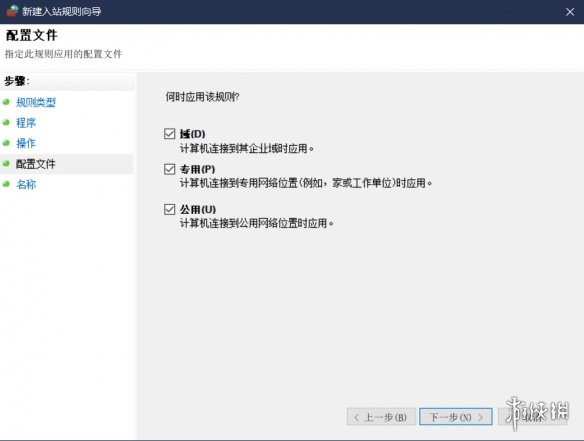The image size is (584, 441).
Task: Go to the 名称 step
Action: click(26, 184)
